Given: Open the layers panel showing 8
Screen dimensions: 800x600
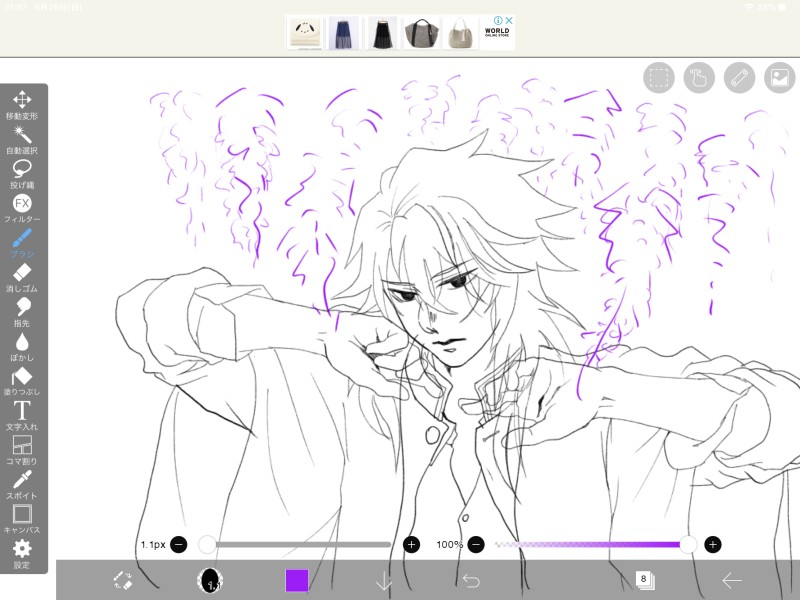Looking at the screenshot, I should pos(644,580).
